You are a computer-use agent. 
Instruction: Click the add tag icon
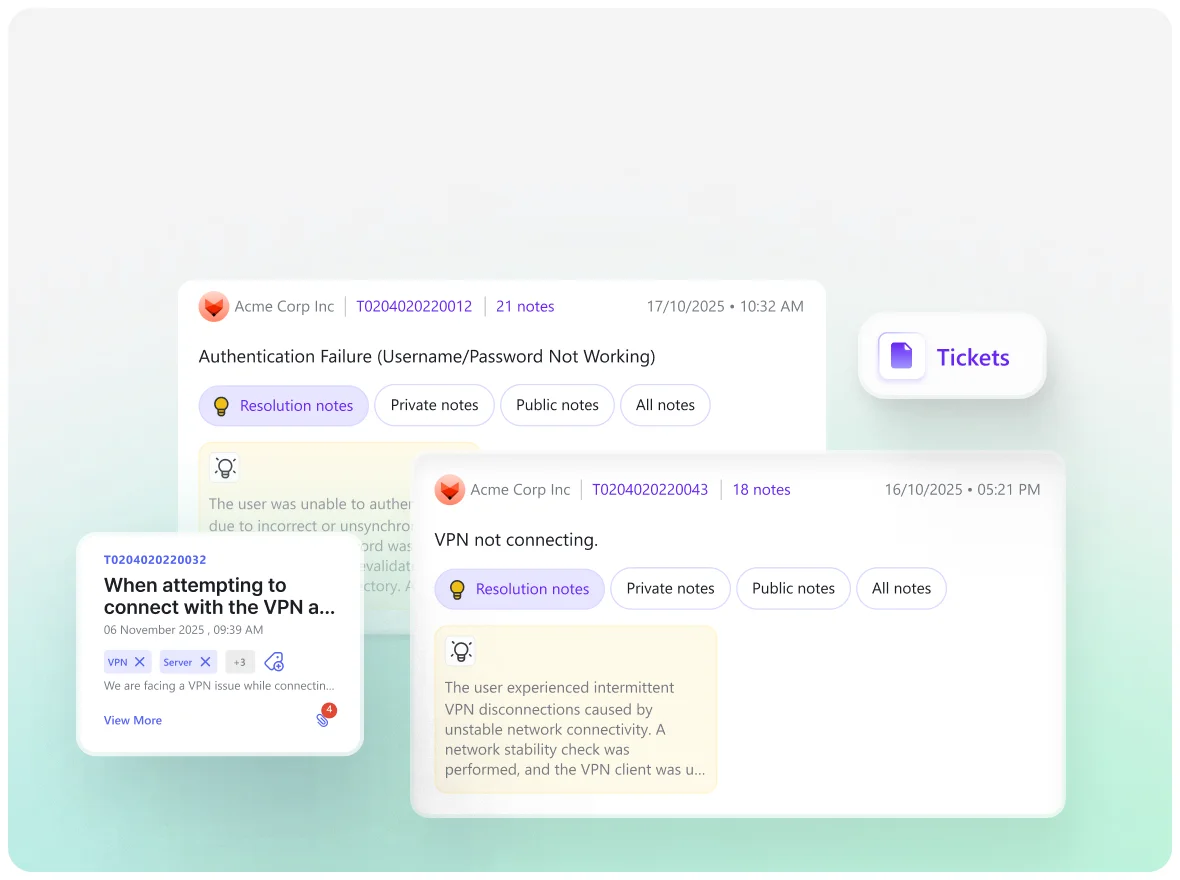274,662
